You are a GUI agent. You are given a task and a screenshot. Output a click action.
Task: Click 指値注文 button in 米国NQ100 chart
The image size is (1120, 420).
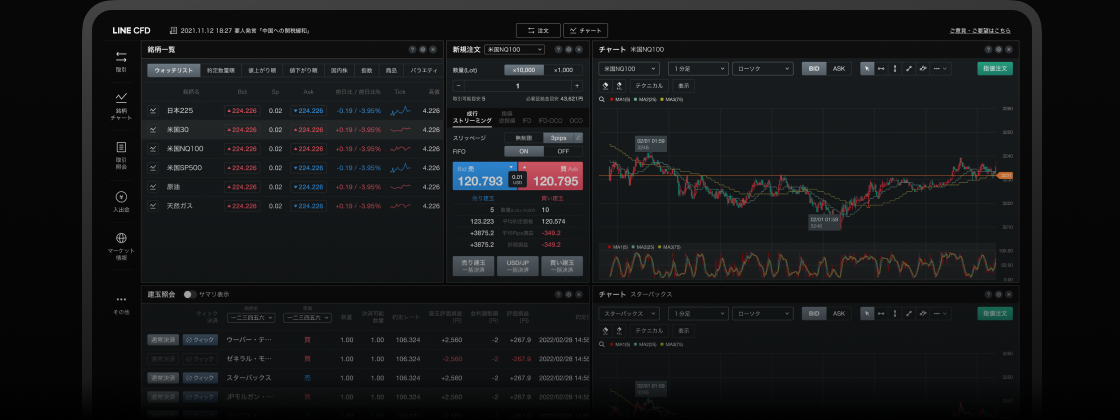click(995, 69)
